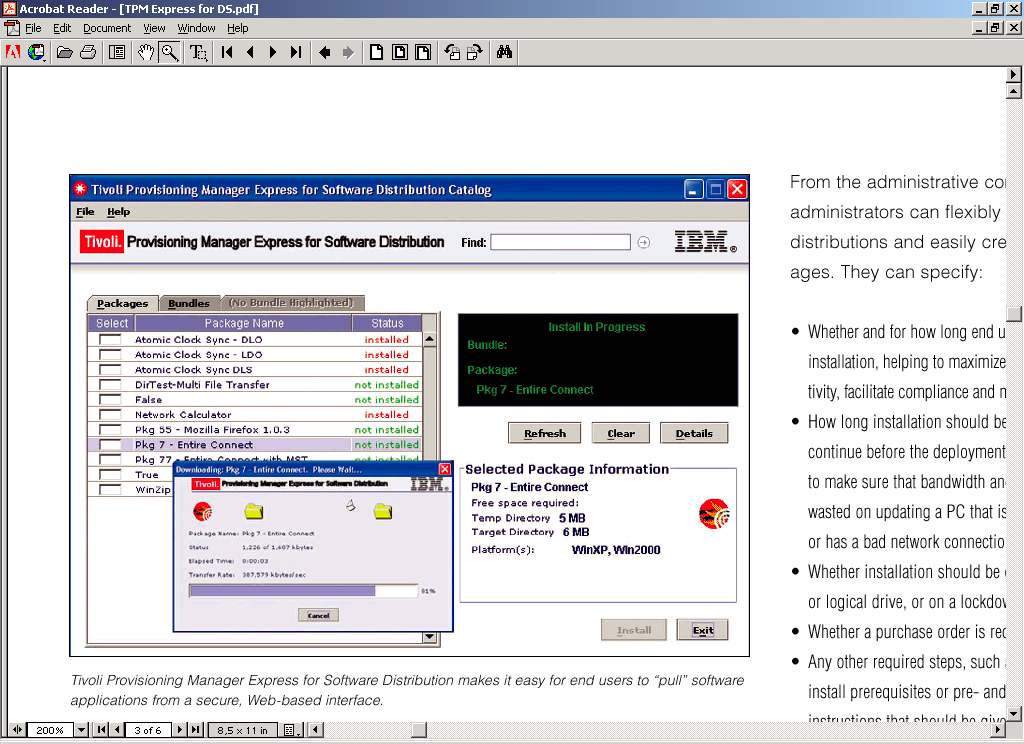Viewport: 1024px width, 744px height.
Task: Open document pane menu triangle above scrollbar
Action: pyautogui.click(x=1014, y=74)
